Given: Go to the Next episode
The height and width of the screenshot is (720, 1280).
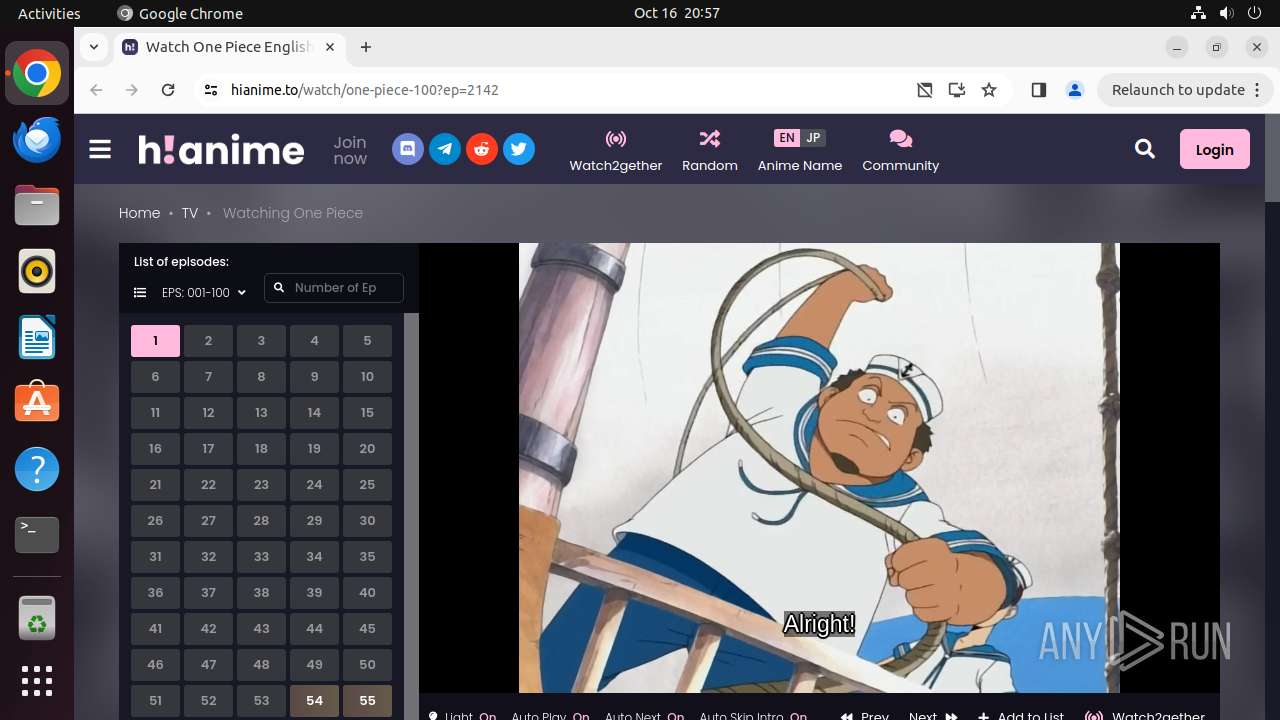Looking at the screenshot, I should tap(933, 715).
